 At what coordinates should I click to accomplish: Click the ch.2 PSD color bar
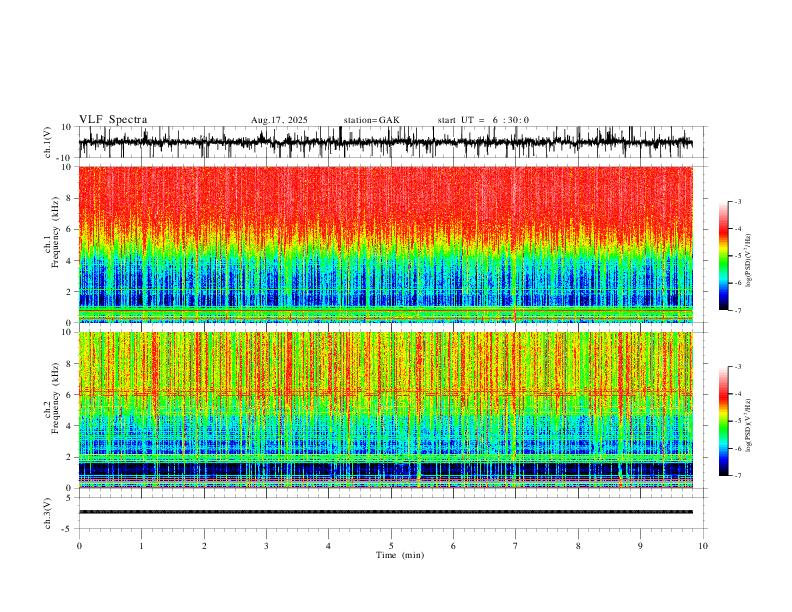point(723,421)
